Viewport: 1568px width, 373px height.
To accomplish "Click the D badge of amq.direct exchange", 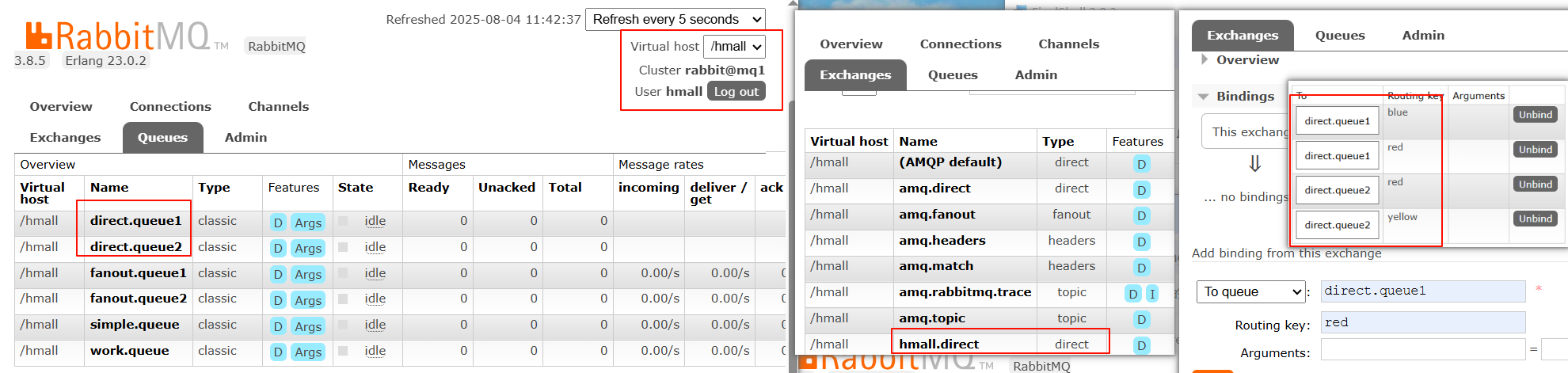I will click(1141, 190).
